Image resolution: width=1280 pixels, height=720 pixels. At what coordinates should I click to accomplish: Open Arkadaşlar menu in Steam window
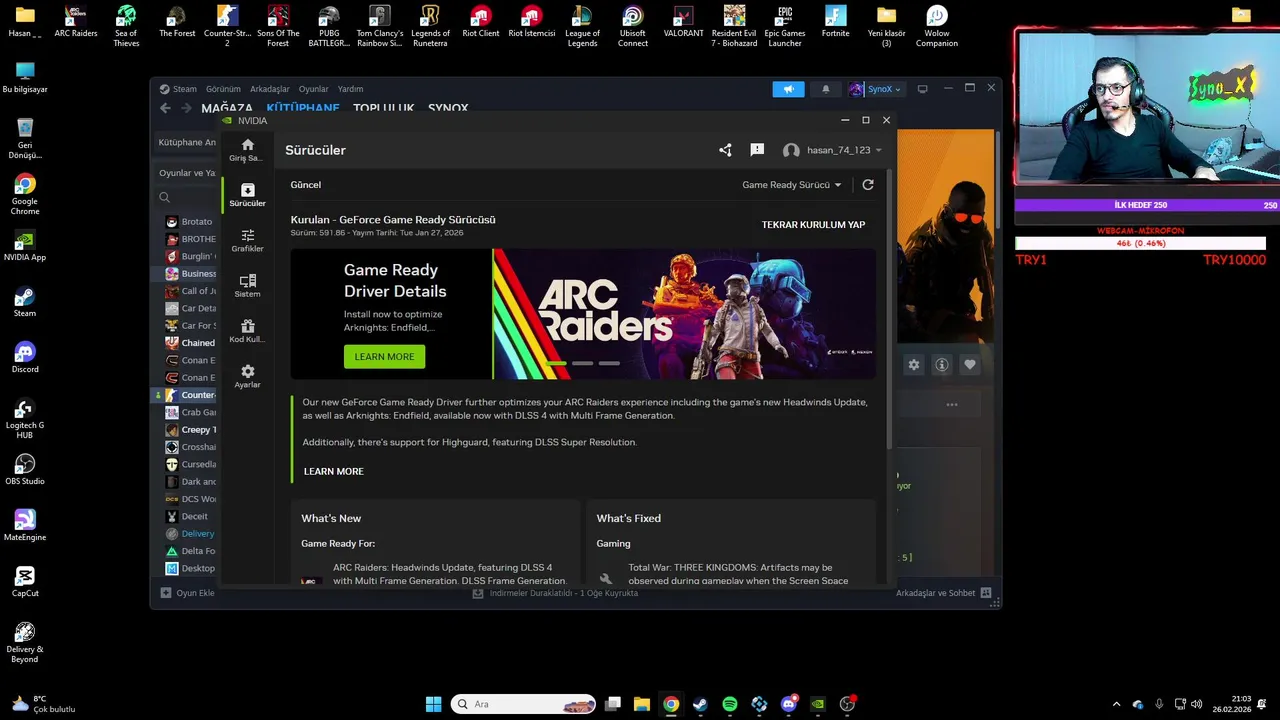[x=270, y=89]
